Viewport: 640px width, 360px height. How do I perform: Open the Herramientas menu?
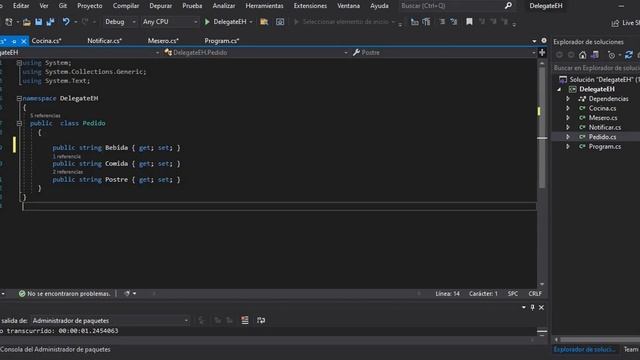(x=264, y=6)
